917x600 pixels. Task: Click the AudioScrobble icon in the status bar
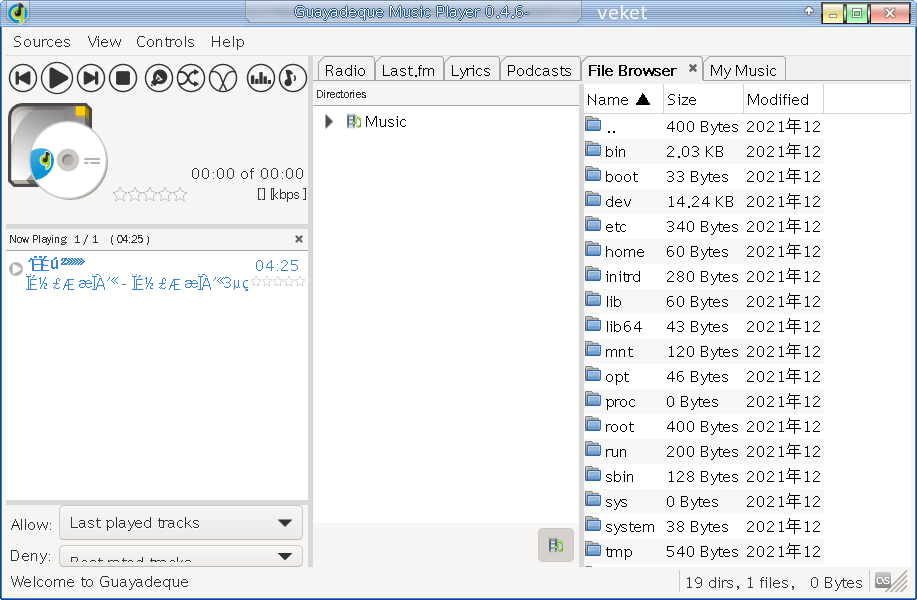[x=883, y=581]
